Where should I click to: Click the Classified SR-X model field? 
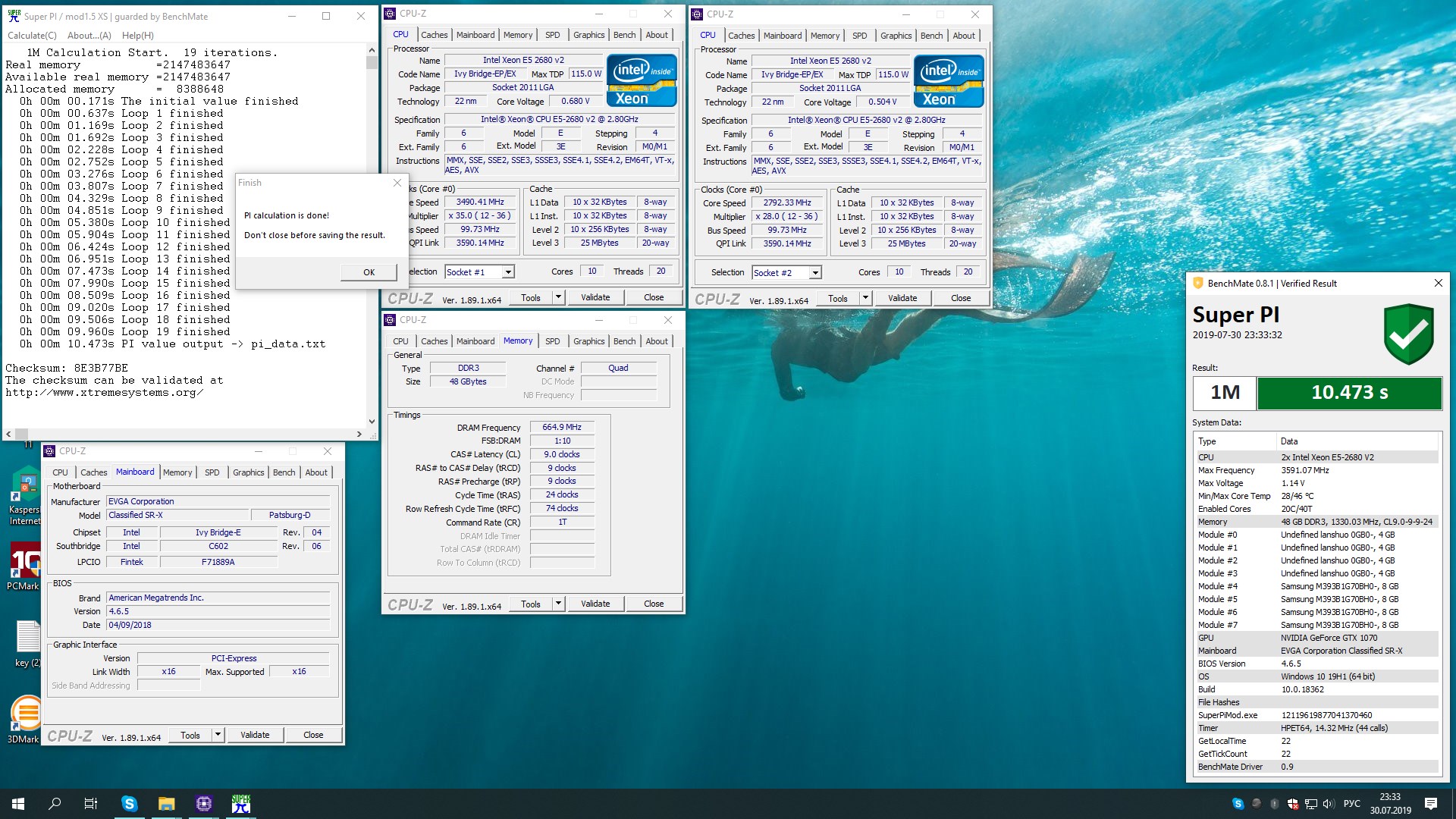click(x=178, y=515)
